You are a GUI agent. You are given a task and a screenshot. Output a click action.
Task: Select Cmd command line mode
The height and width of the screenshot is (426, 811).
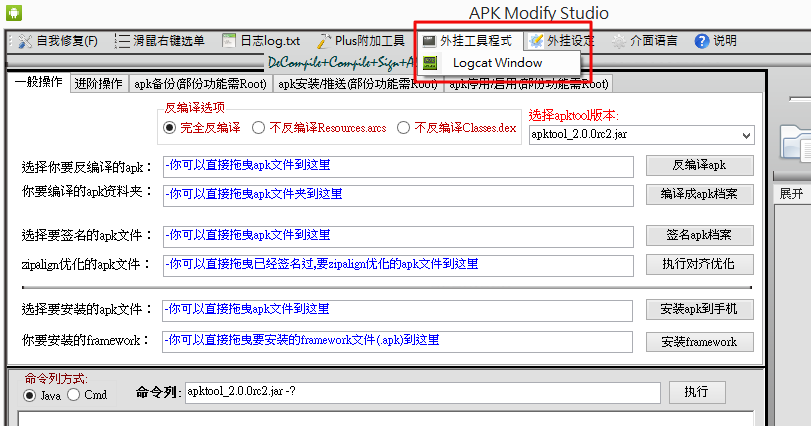73,395
